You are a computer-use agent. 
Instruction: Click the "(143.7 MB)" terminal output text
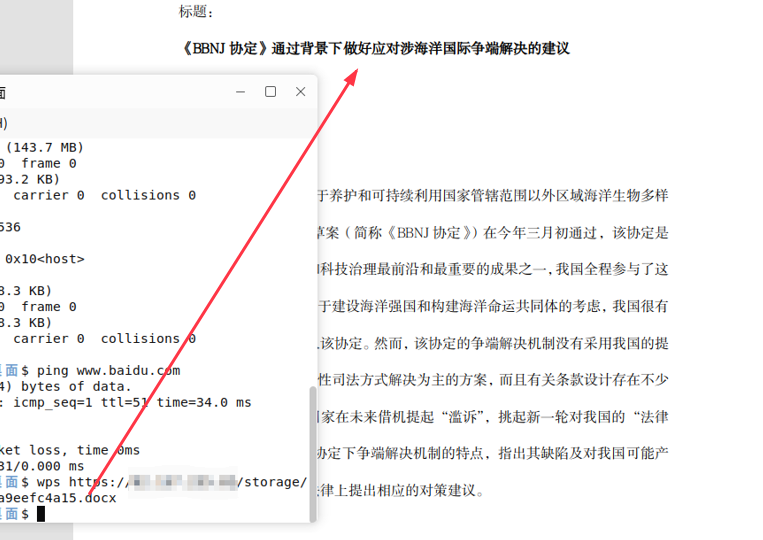[x=45, y=147]
